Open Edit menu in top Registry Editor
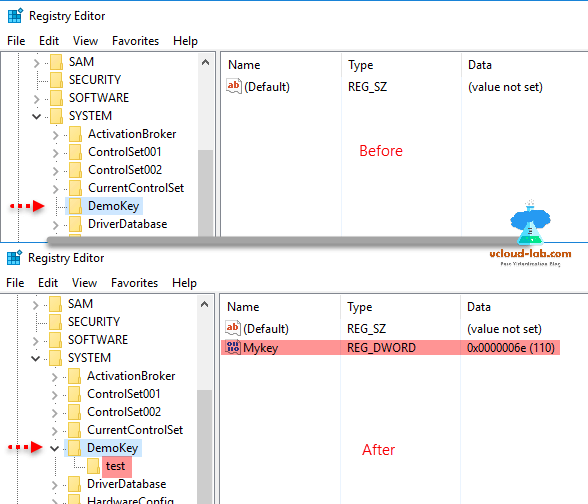The image size is (588, 504). [x=49, y=40]
